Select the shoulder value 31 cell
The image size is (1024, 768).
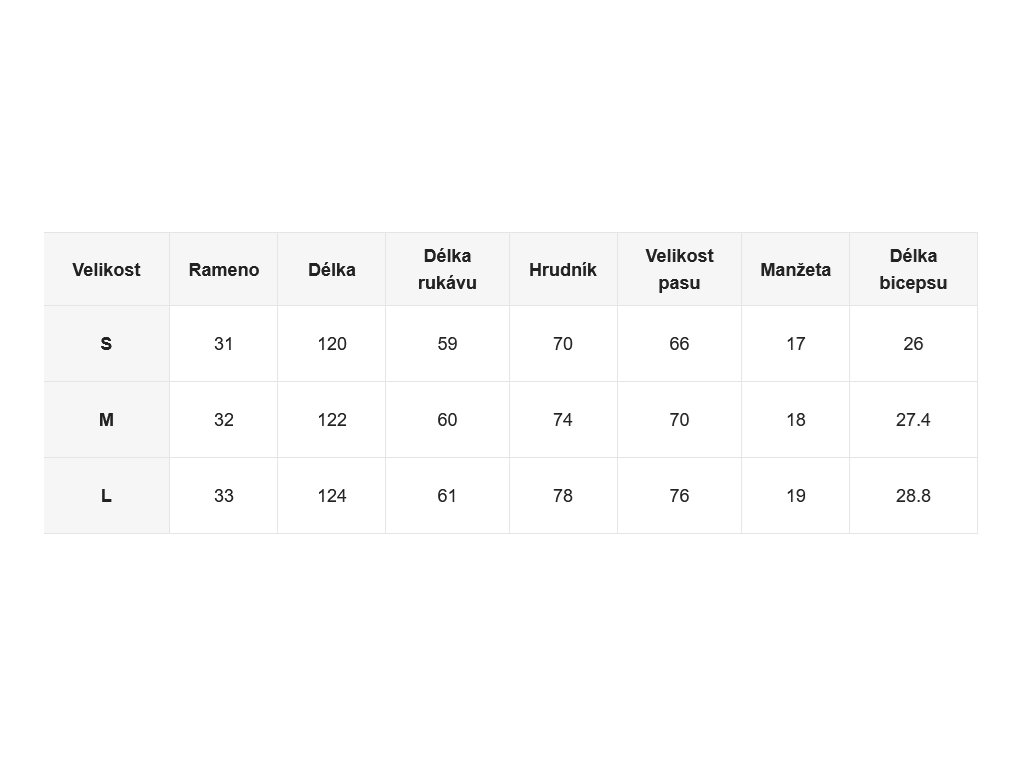pyautogui.click(x=223, y=344)
